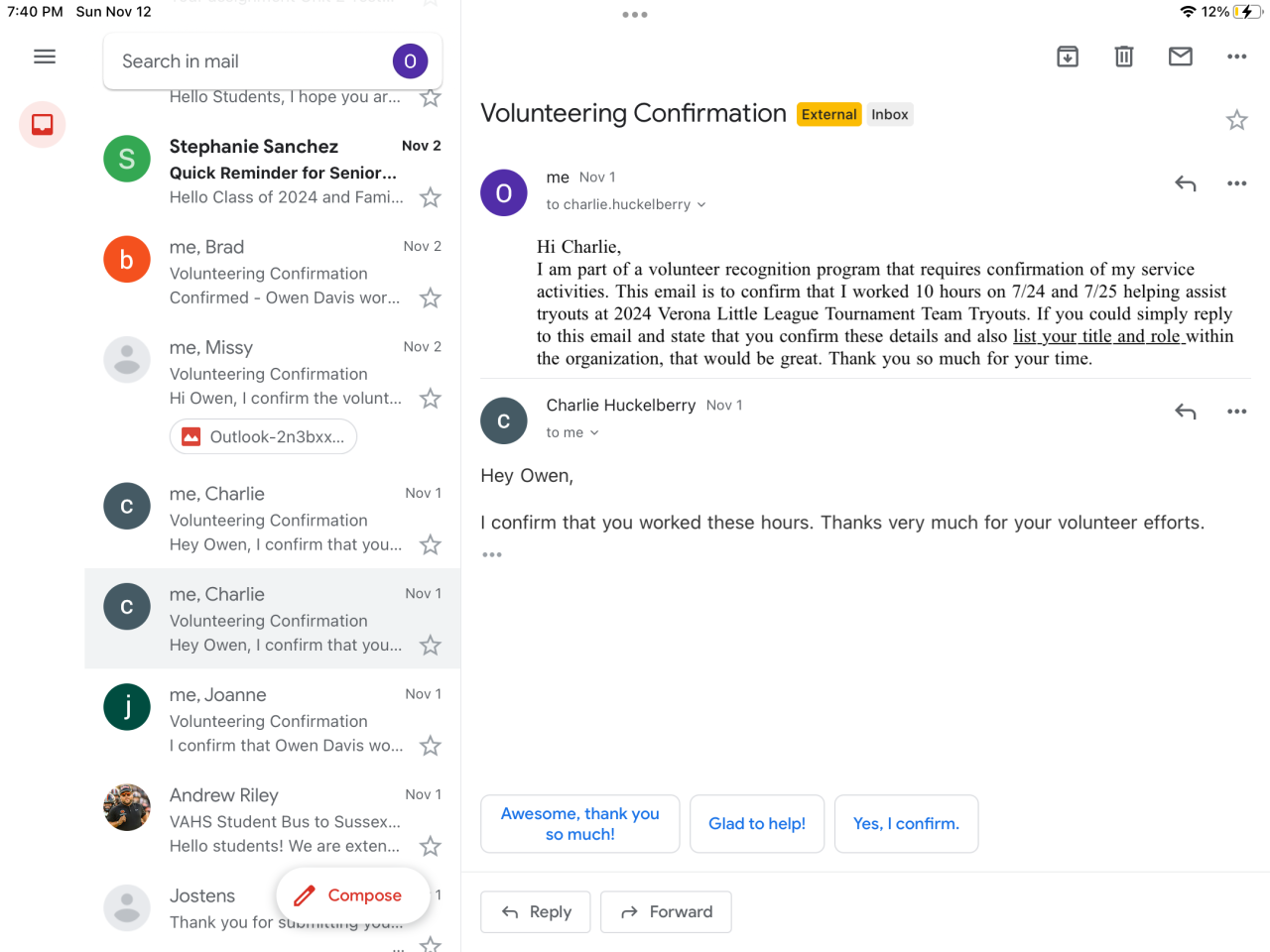Open the hamburger navigation menu

(45, 57)
